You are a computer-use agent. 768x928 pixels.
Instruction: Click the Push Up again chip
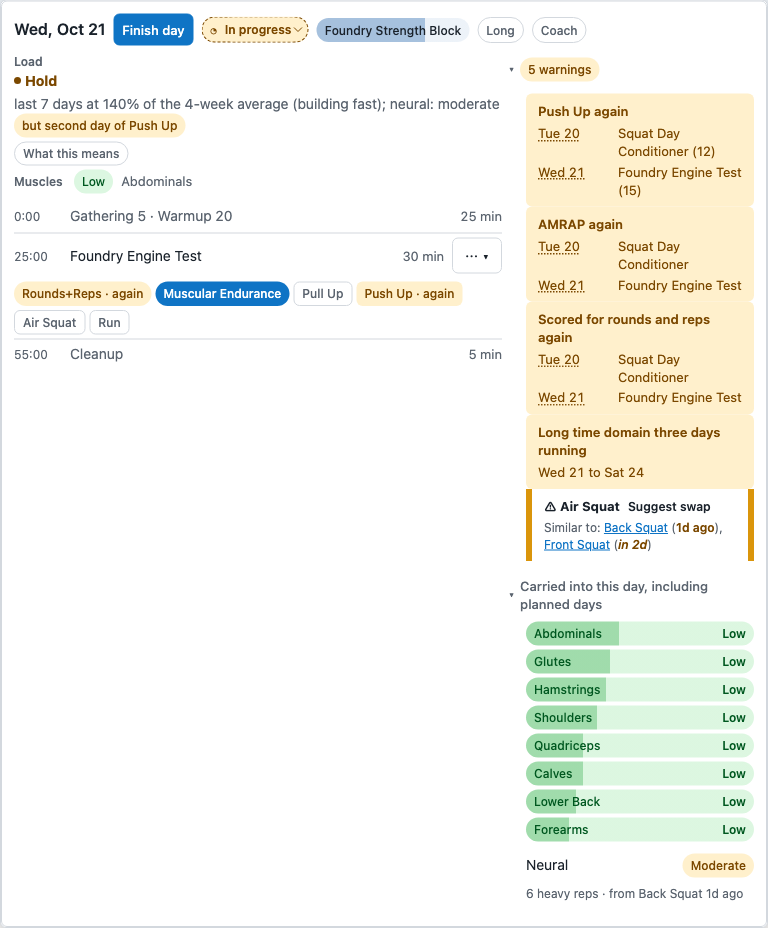click(x=409, y=294)
